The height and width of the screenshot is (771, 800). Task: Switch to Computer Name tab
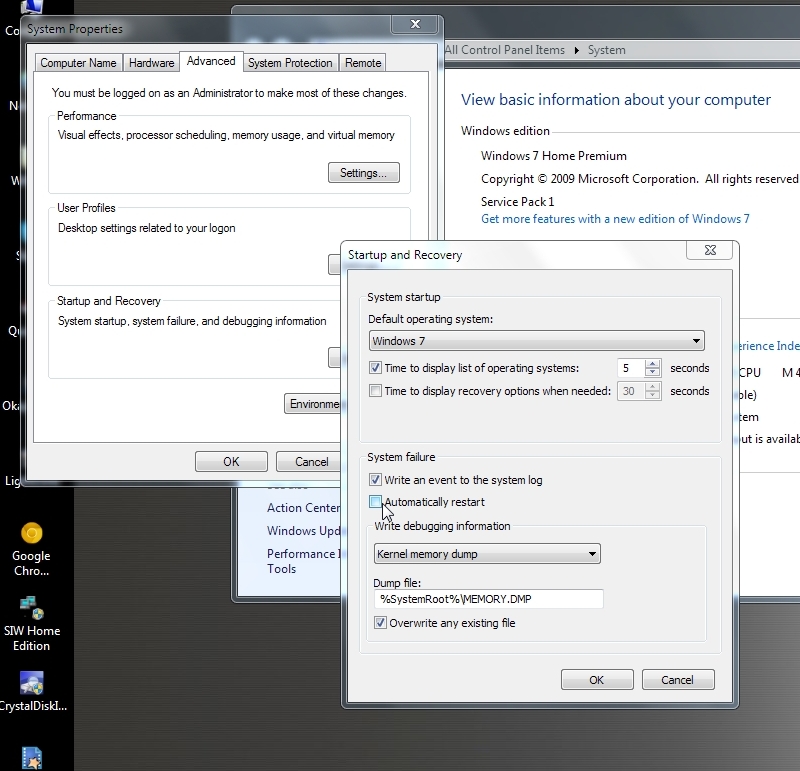[78, 63]
